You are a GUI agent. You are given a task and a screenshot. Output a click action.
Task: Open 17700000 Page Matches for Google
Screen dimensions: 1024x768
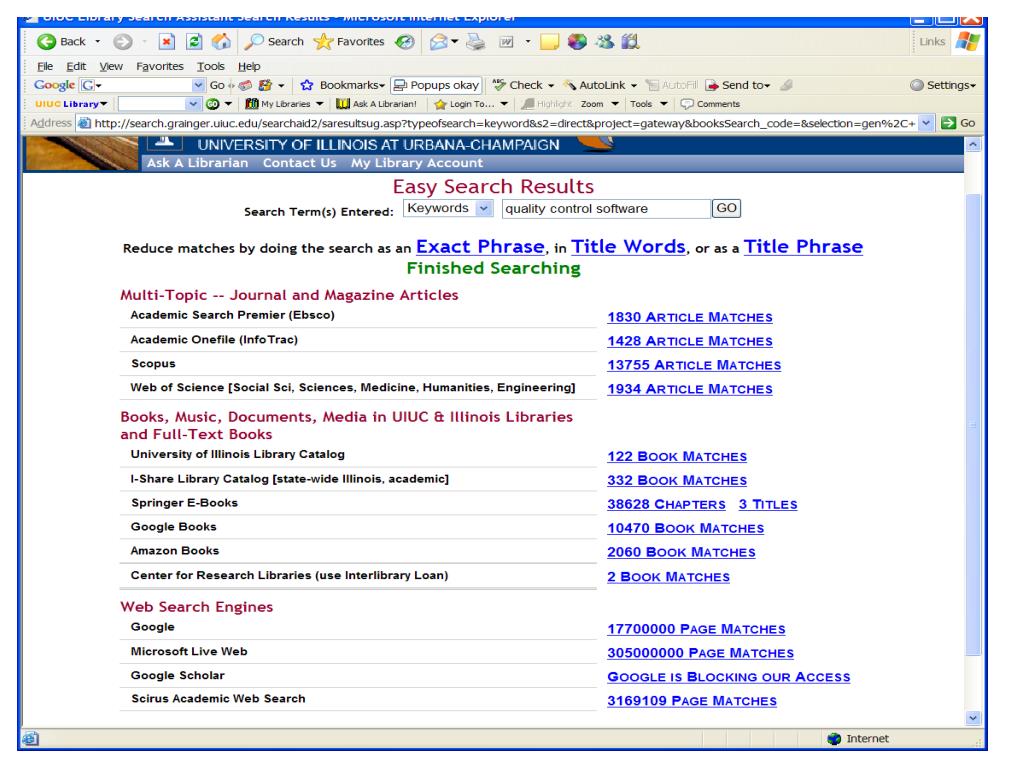tap(696, 629)
